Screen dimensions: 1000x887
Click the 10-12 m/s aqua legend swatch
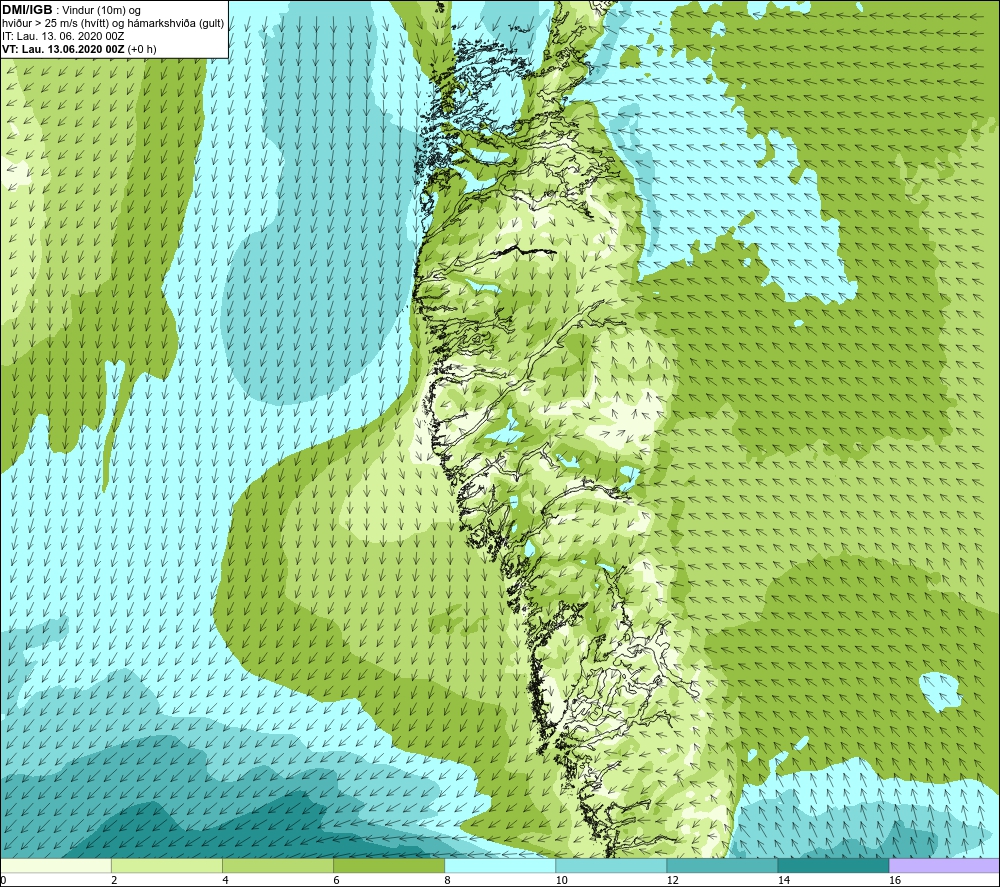pos(610,865)
